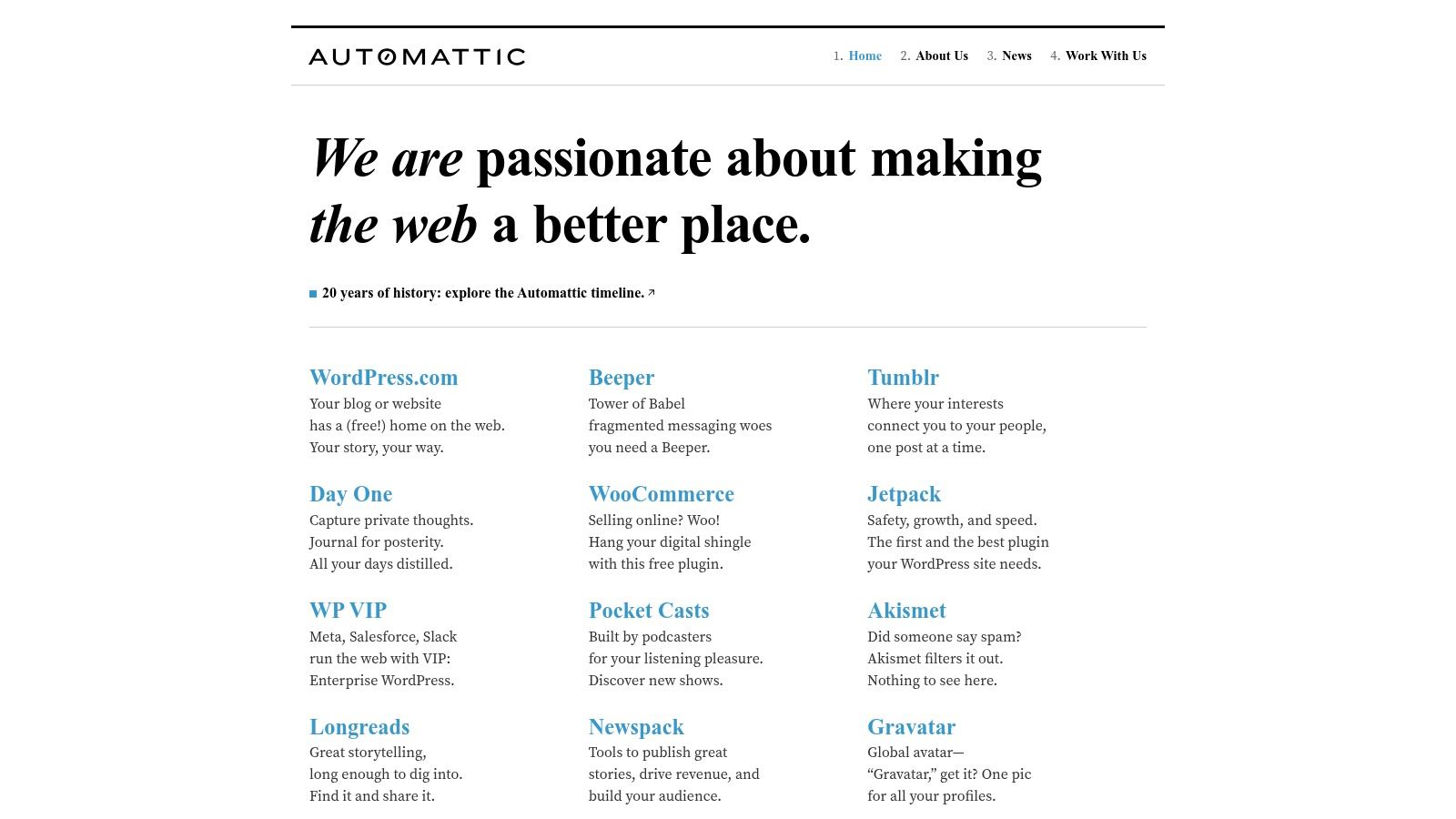Click the Automattic logo

point(417,56)
